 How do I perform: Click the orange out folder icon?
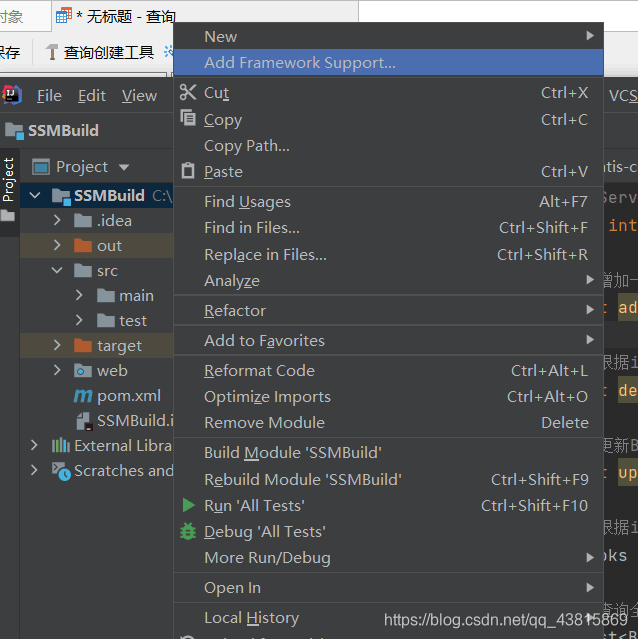point(83,246)
